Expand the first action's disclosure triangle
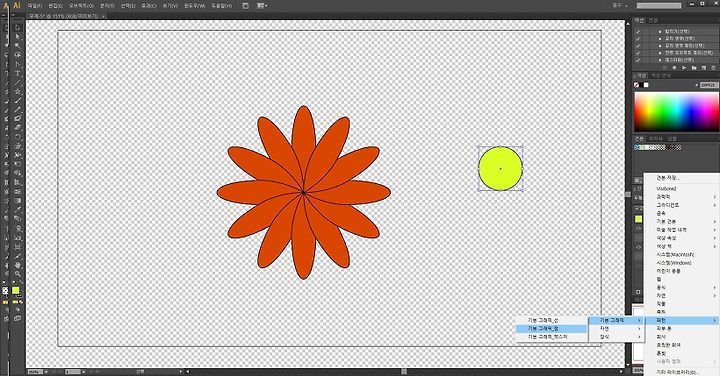The image size is (720, 376). click(x=660, y=32)
